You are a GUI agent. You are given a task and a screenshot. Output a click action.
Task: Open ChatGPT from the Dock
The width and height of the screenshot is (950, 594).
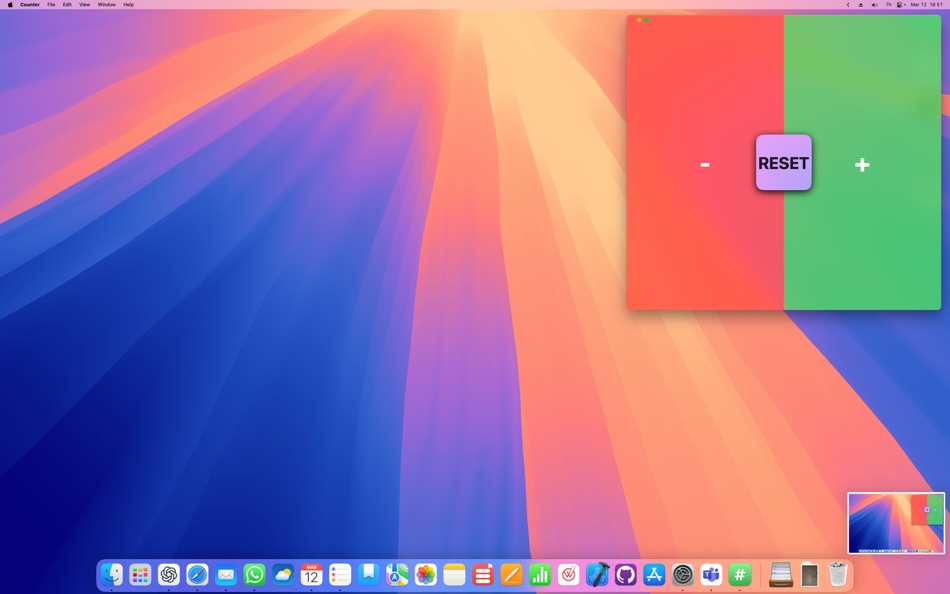[168, 575]
